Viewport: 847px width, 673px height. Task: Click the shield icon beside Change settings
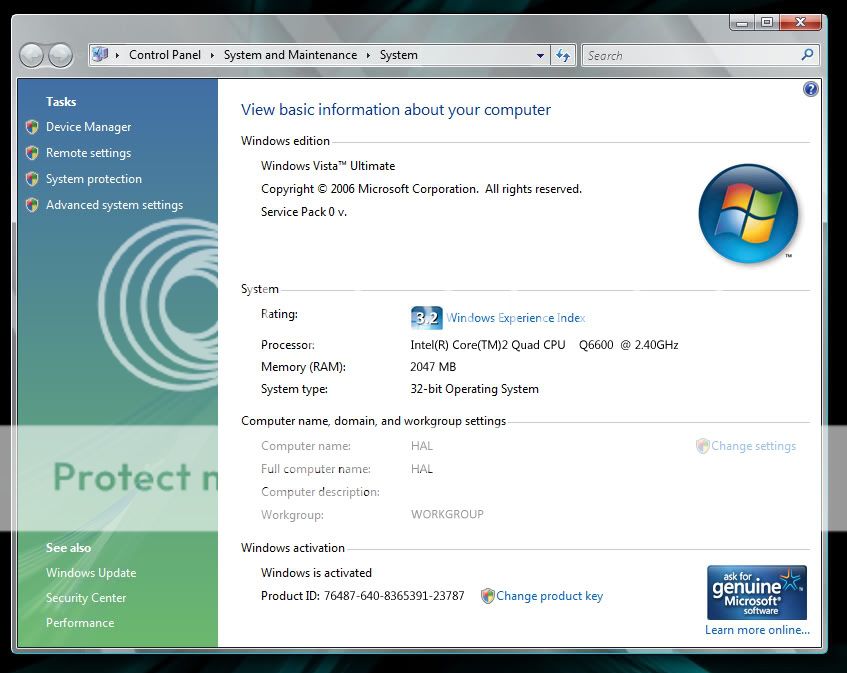click(702, 446)
